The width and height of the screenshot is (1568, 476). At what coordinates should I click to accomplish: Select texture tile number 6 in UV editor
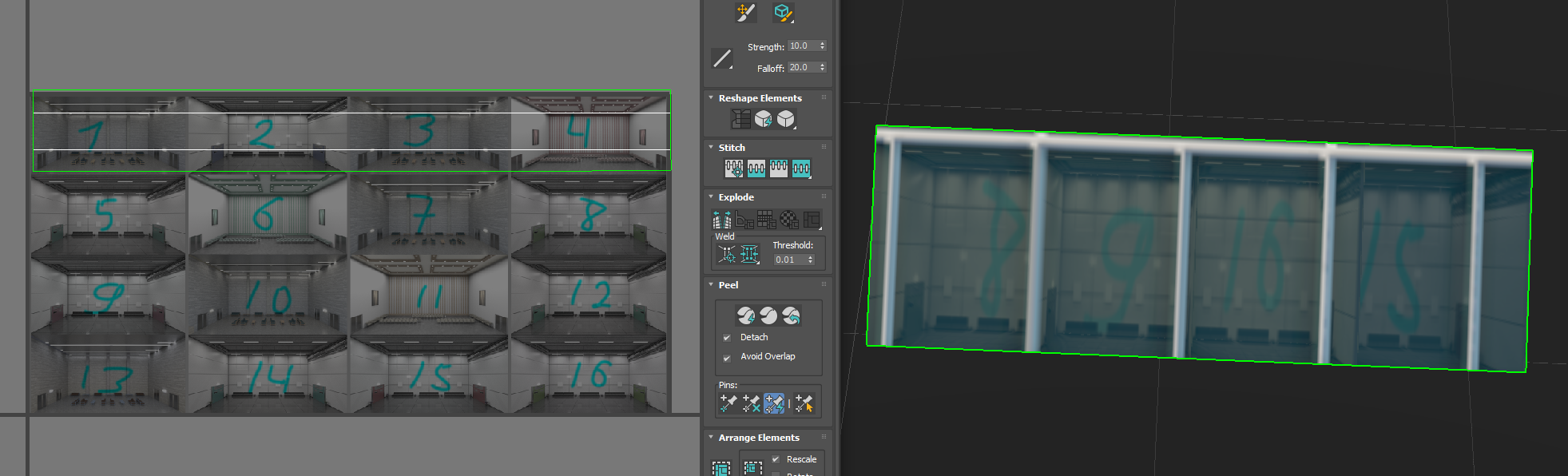pos(268,213)
